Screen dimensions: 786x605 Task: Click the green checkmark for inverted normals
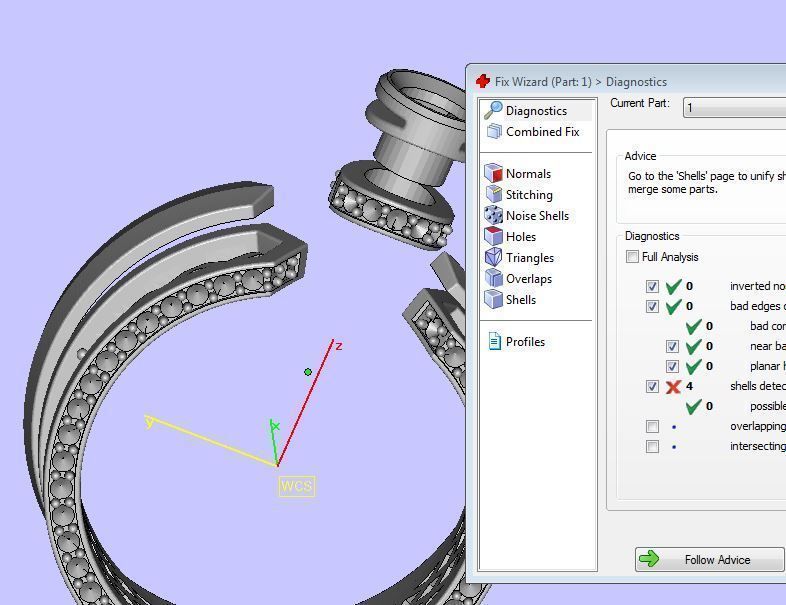[673, 286]
